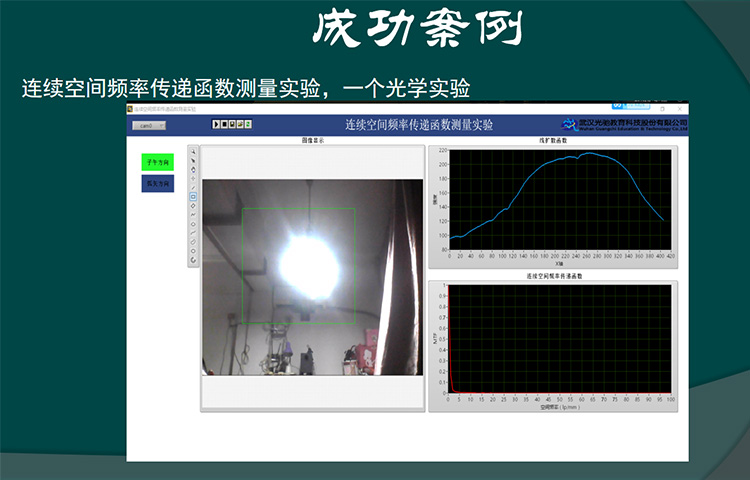Select the highlighted Rectangle ROI tool
Viewport: 750px width, 480px height.
[x=193, y=196]
